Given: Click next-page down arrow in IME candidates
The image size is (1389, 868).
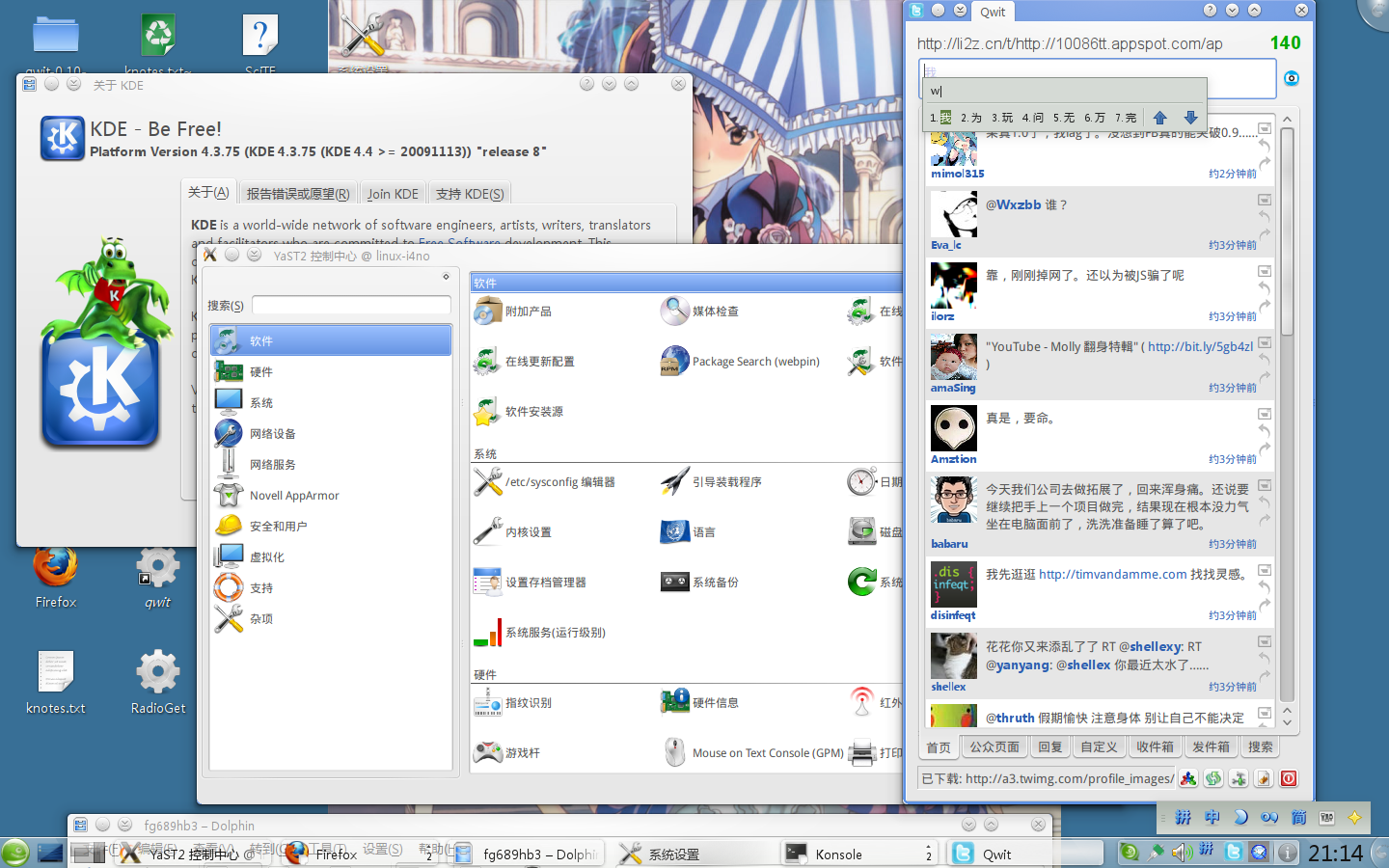Looking at the screenshot, I should click(x=1190, y=118).
